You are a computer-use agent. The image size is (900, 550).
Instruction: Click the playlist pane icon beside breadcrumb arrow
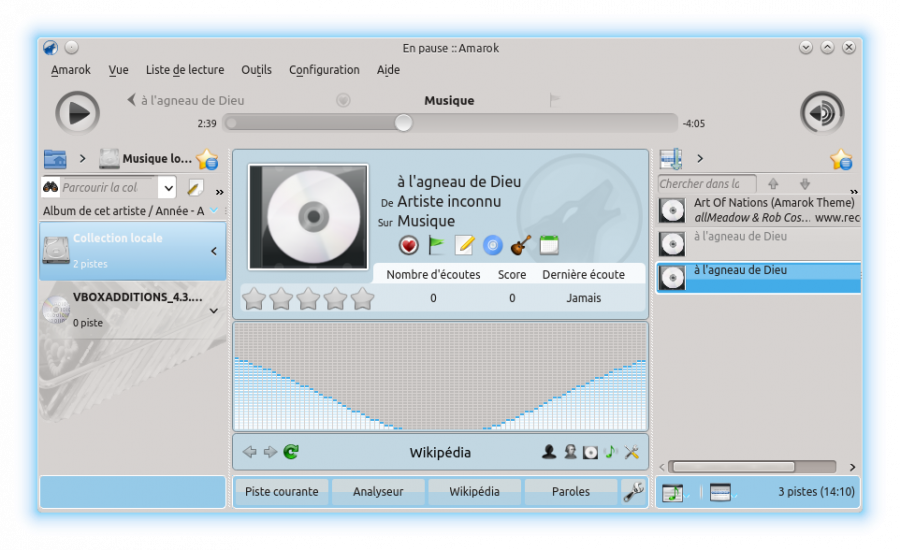point(671,159)
